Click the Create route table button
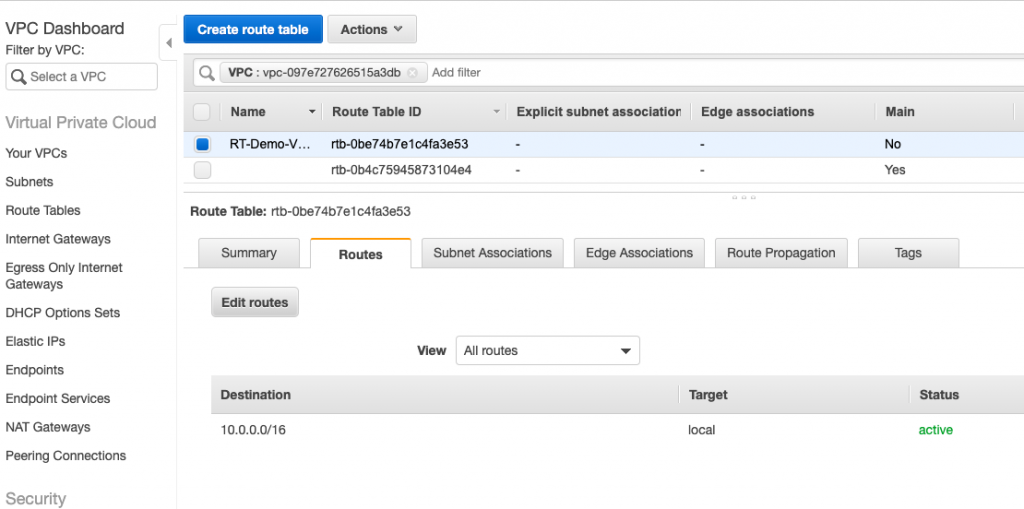The image size is (1024, 509). pyautogui.click(x=253, y=29)
